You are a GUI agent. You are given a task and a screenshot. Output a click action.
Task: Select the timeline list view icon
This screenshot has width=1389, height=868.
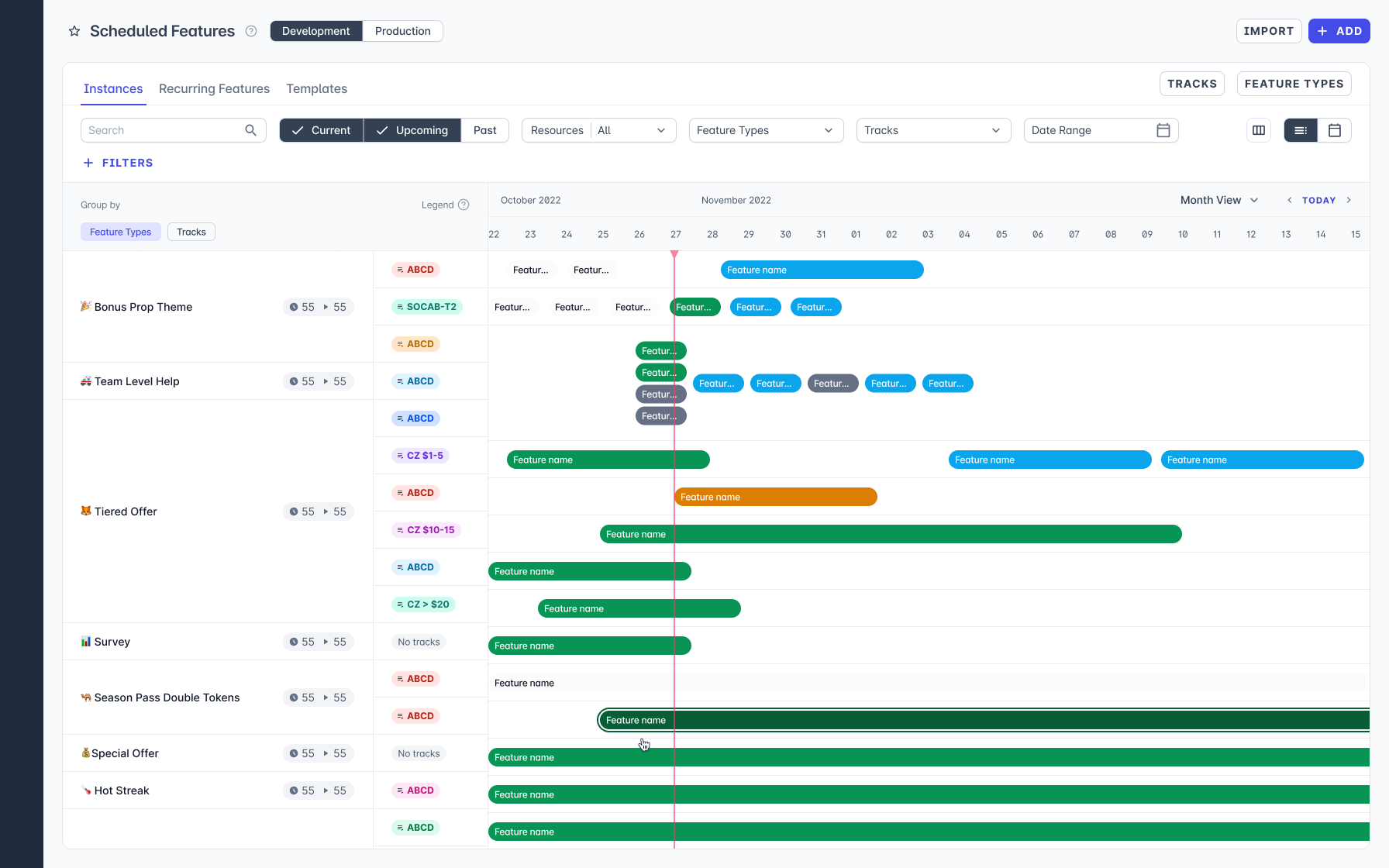[1301, 130]
